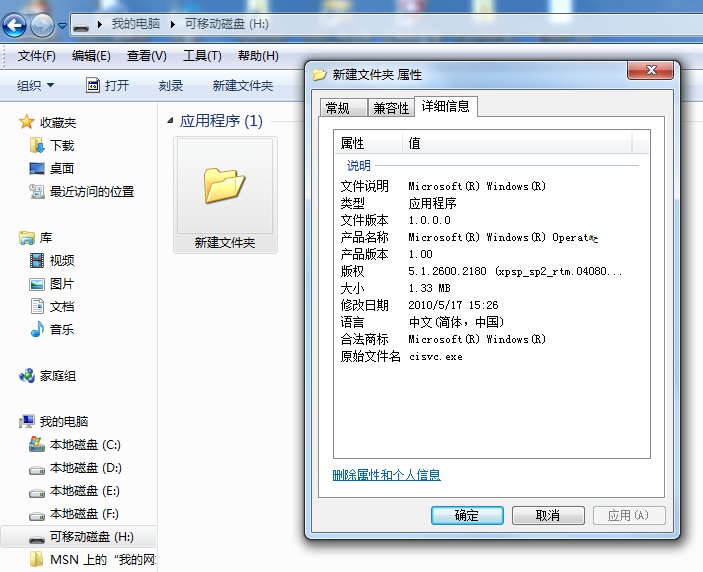Select the 合法商标 property row
Viewport: 703px width, 572px height.
tap(492, 339)
